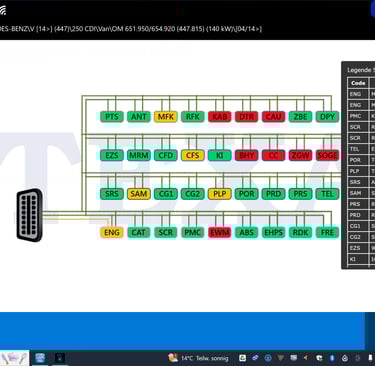Select the red CC module

pyautogui.click(x=273, y=155)
